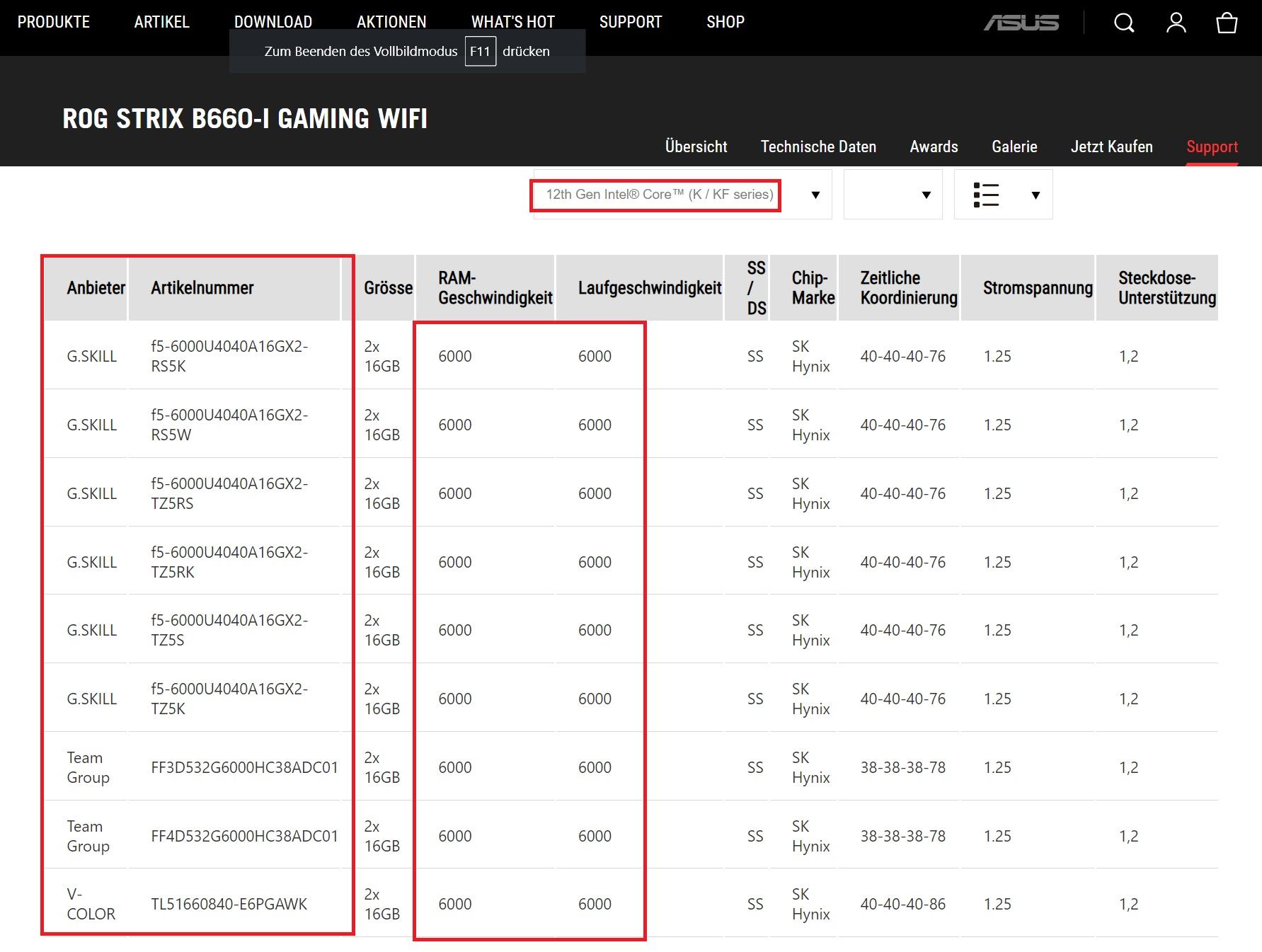Switch to the Übersicht tab

696,147
